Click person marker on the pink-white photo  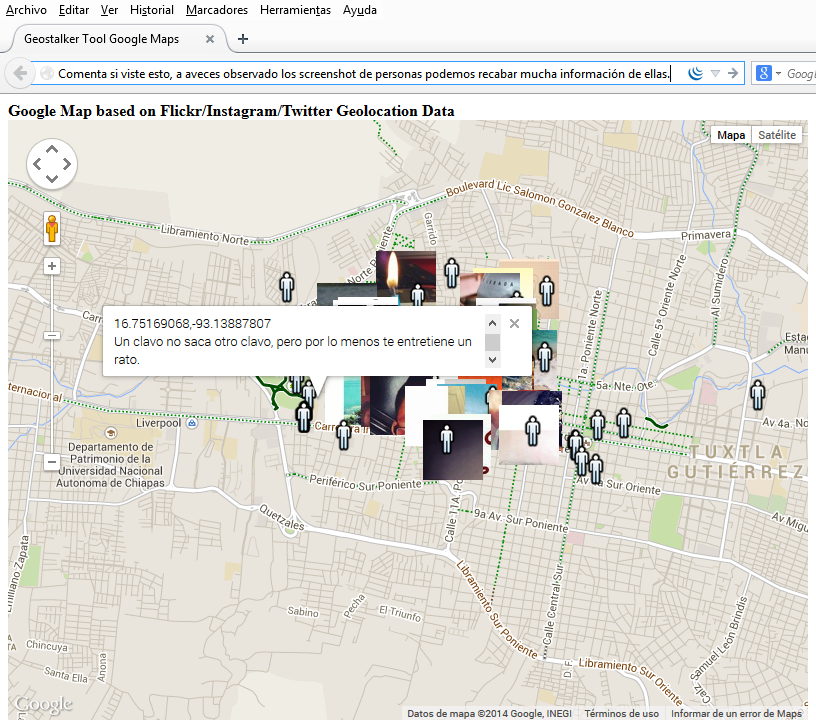pyautogui.click(x=532, y=431)
